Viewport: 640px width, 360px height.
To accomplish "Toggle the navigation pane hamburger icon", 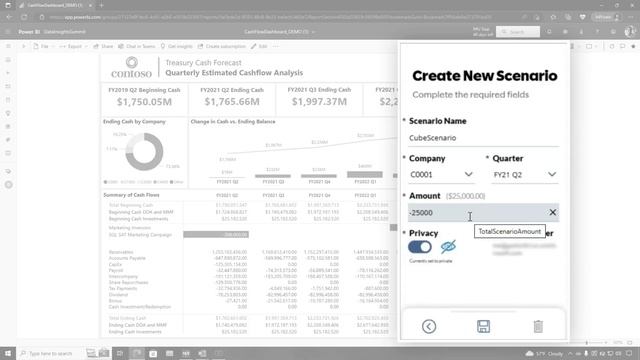I will click(8, 47).
